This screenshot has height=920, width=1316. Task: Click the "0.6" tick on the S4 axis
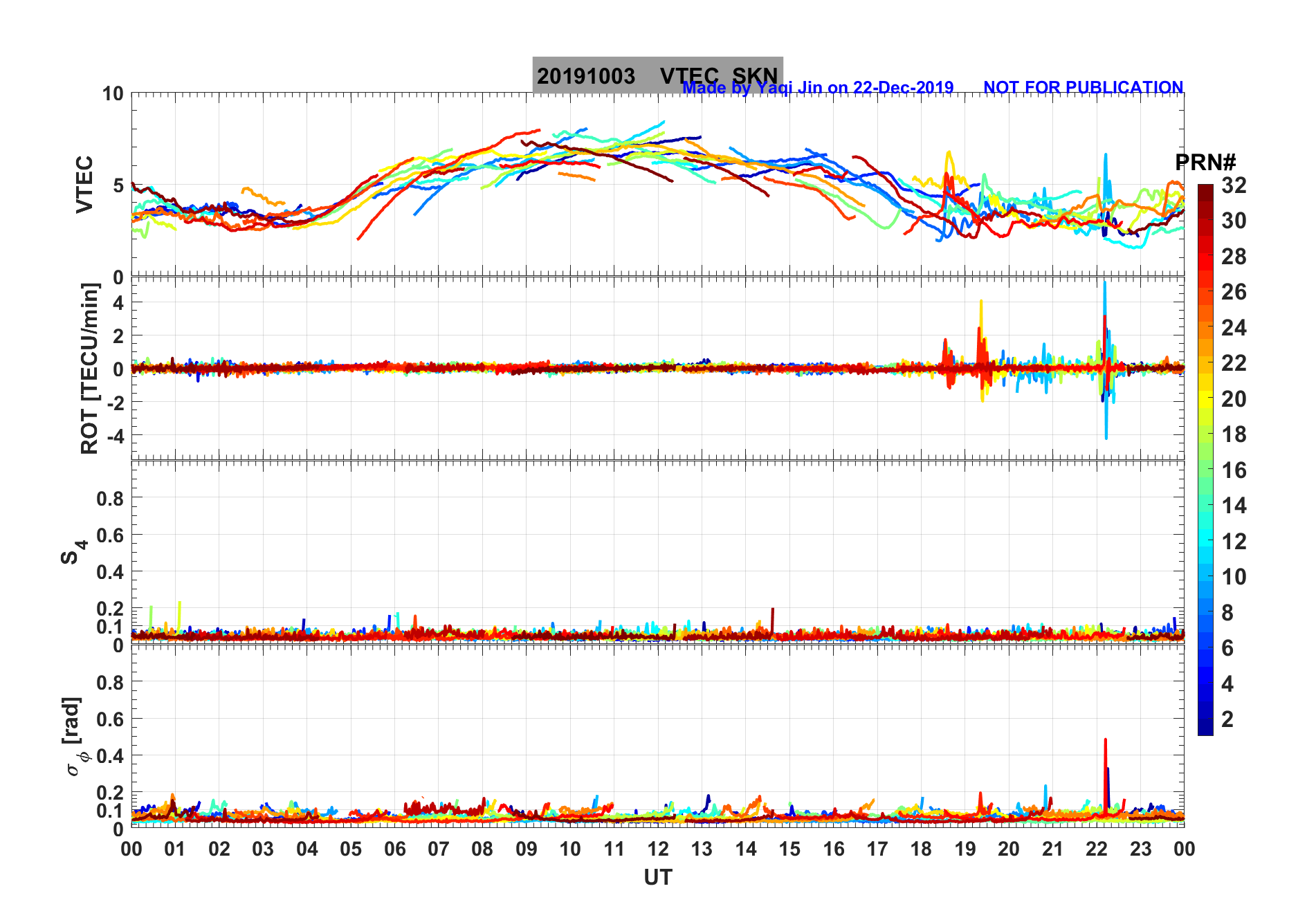pos(111,535)
